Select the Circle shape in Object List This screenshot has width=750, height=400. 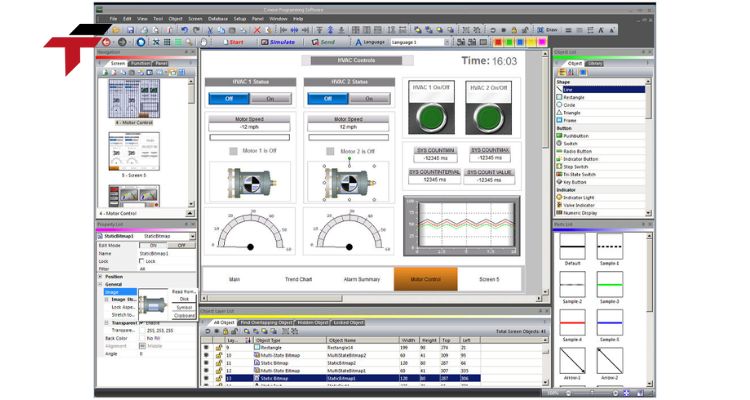[x=600, y=105]
